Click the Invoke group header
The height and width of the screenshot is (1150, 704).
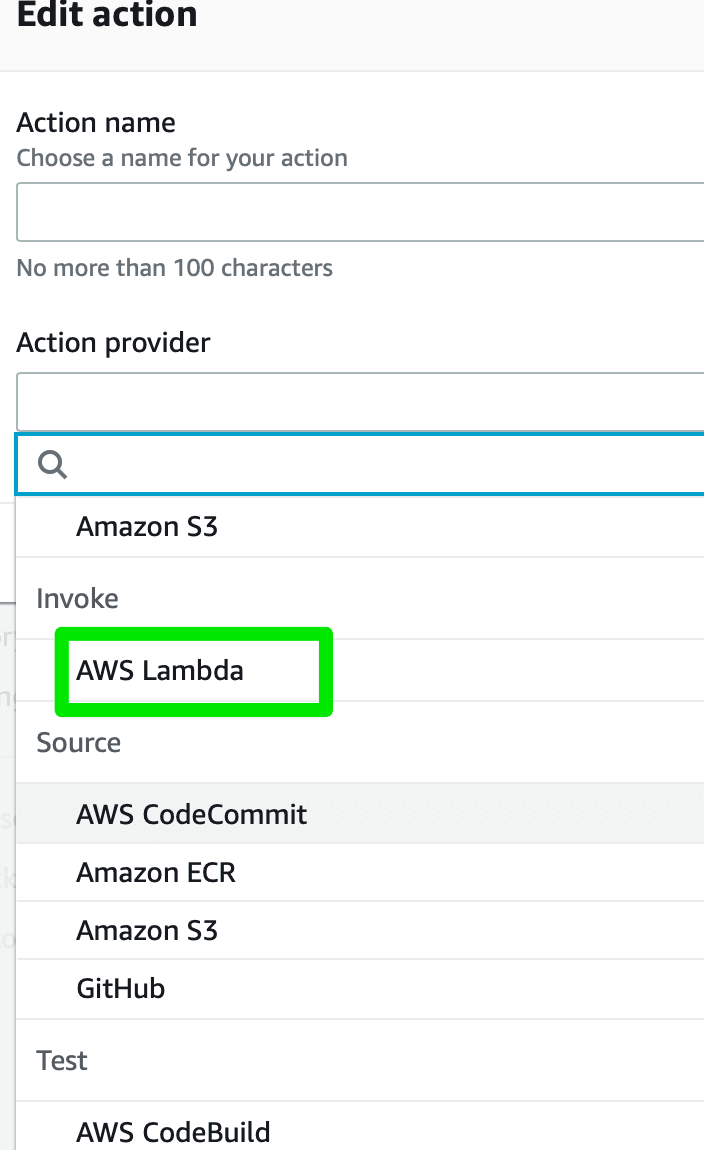pos(77,598)
